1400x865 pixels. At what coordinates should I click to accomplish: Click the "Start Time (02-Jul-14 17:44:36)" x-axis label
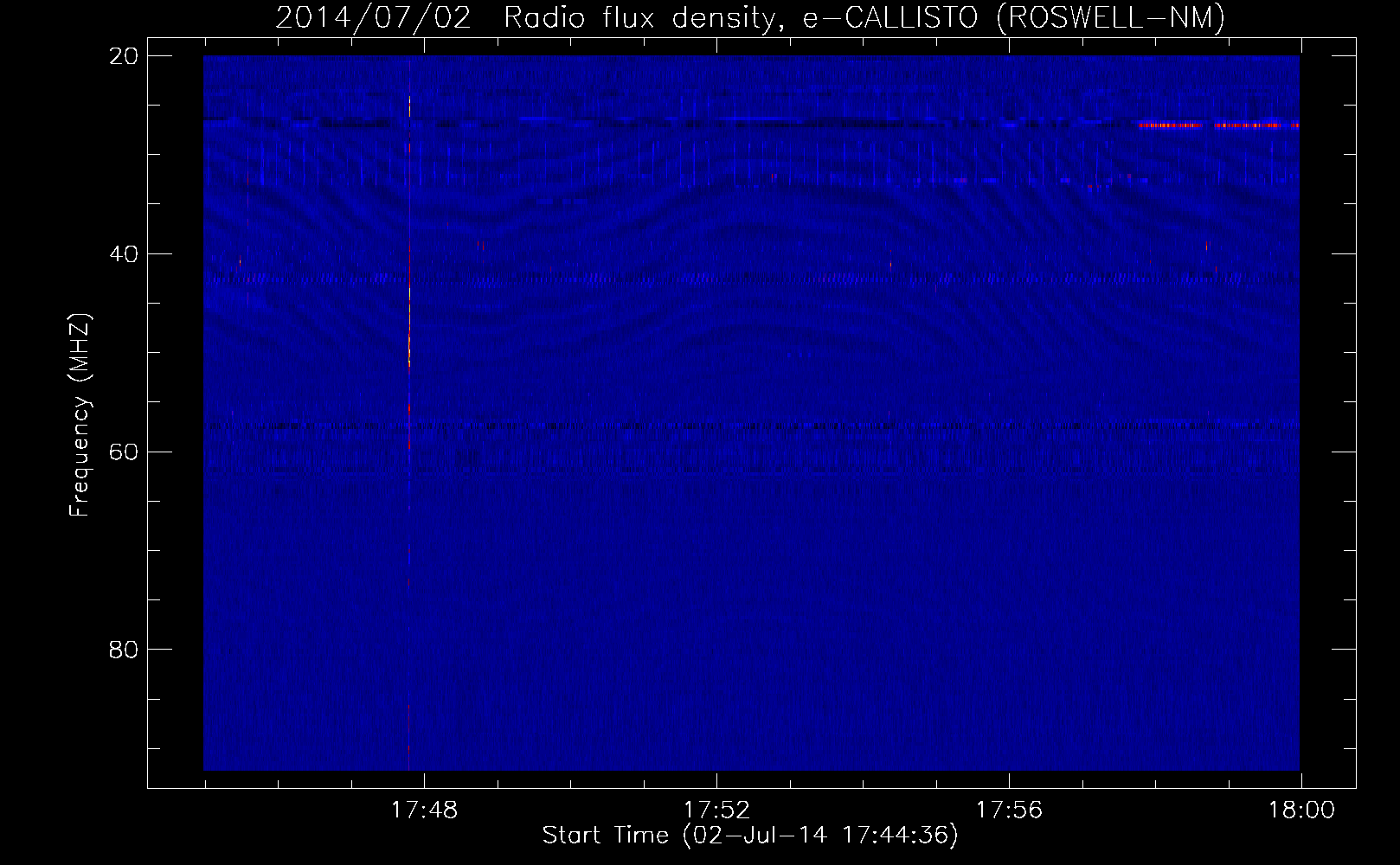point(750,836)
